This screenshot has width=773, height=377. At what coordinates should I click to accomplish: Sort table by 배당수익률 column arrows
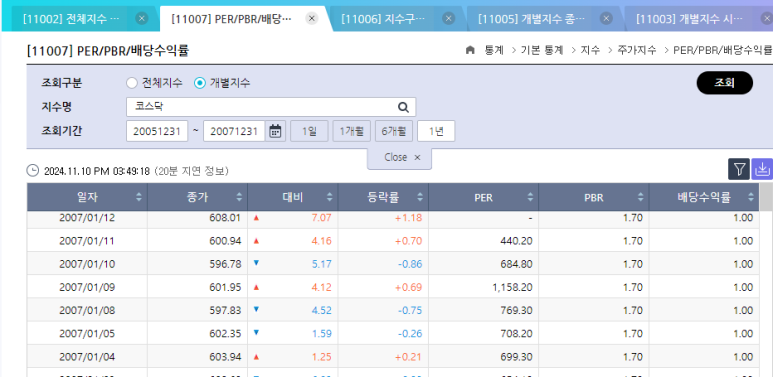(751, 198)
